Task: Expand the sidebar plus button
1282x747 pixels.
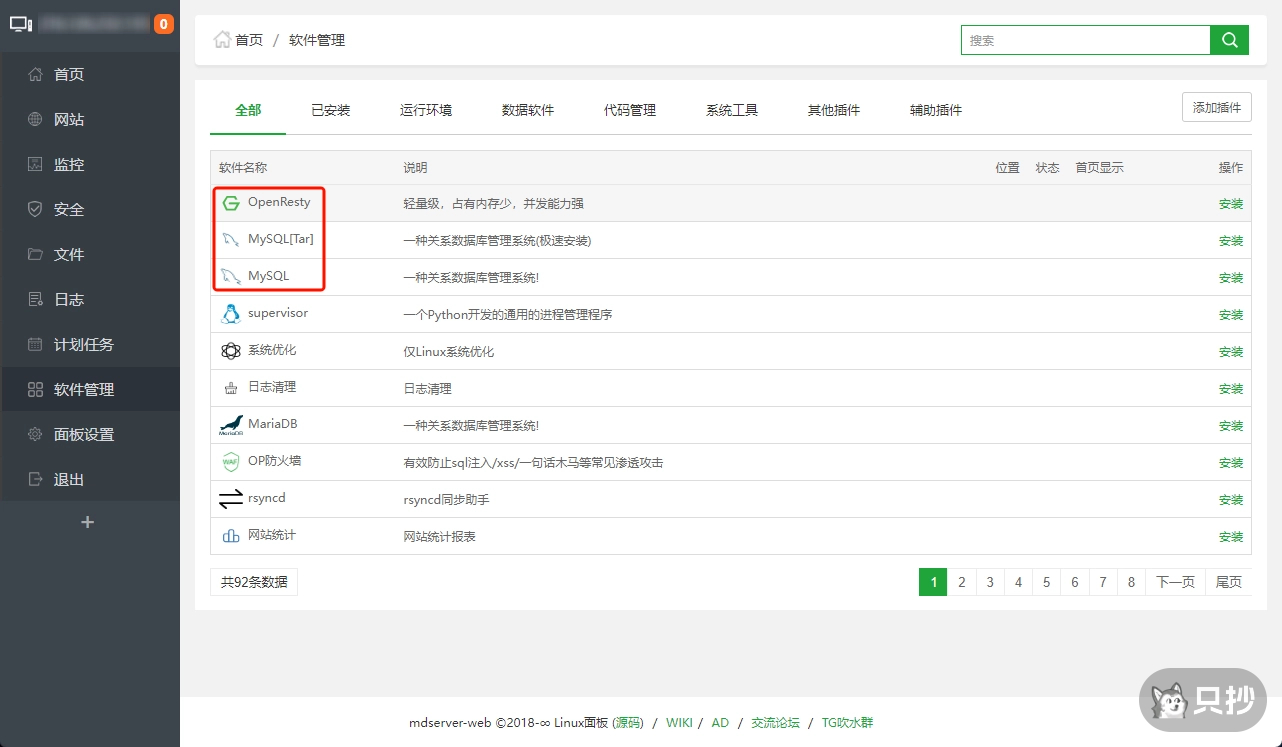Action: [x=88, y=521]
